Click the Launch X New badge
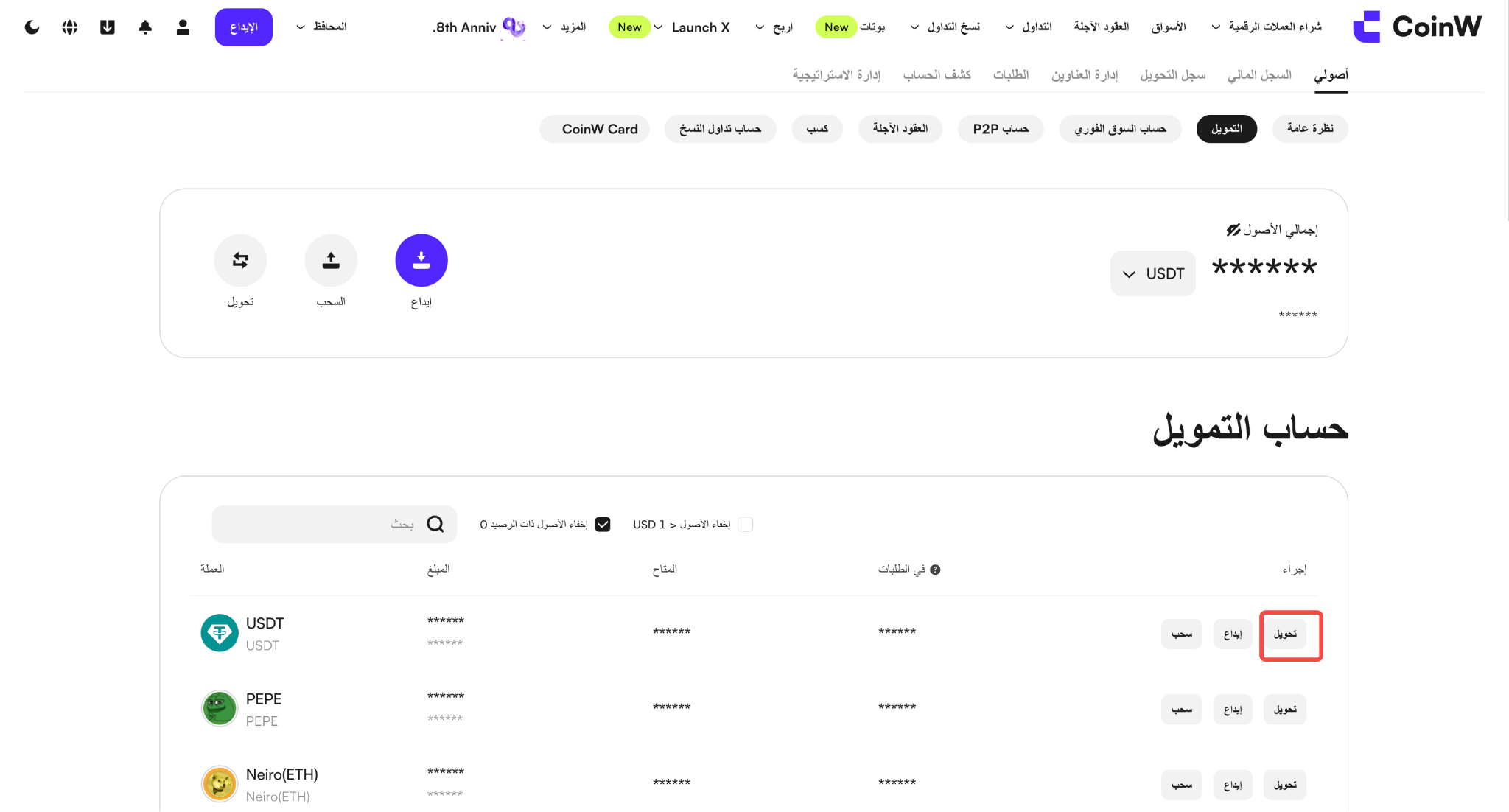Screen dimensions: 1509x812 coord(629,27)
